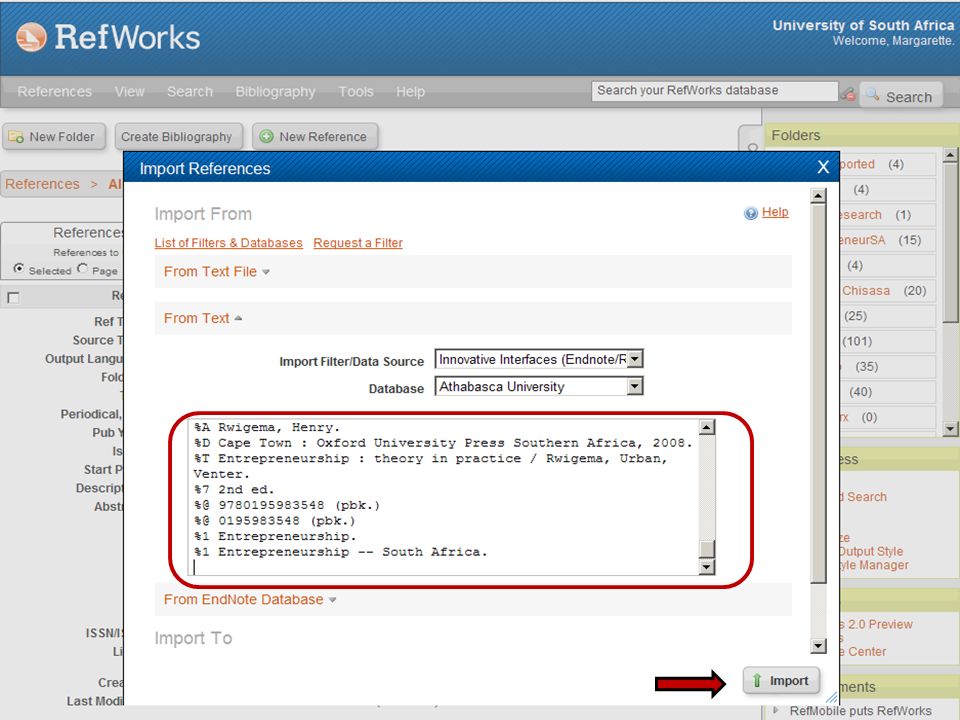960x720 pixels.
Task: Click the Folders panel scrollbar up arrow
Action: 950,155
